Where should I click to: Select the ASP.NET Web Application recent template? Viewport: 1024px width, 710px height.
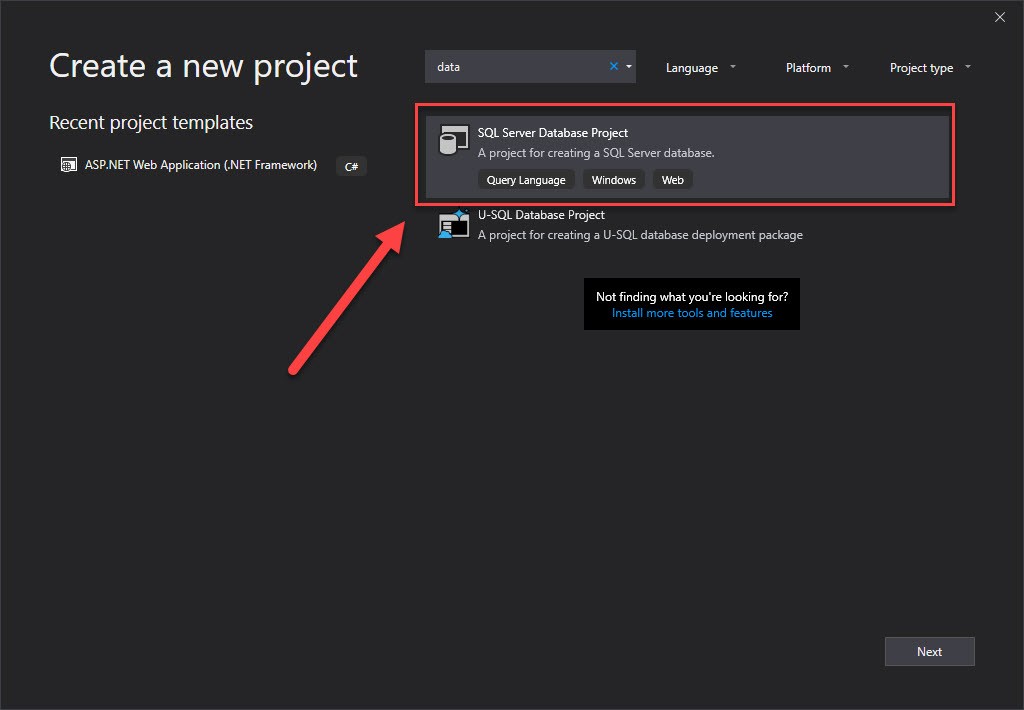(200, 164)
